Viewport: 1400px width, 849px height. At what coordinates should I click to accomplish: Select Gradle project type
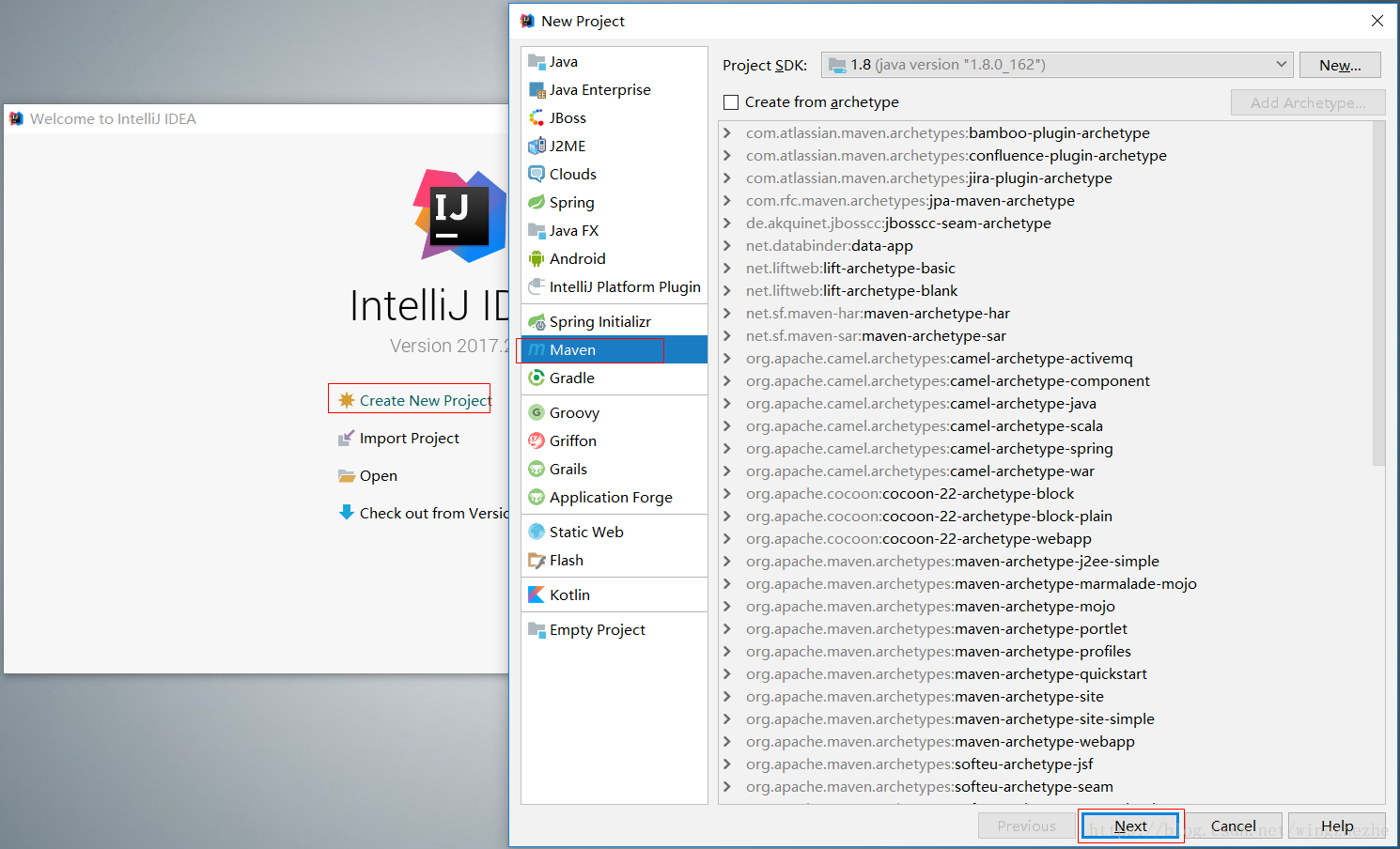point(614,378)
